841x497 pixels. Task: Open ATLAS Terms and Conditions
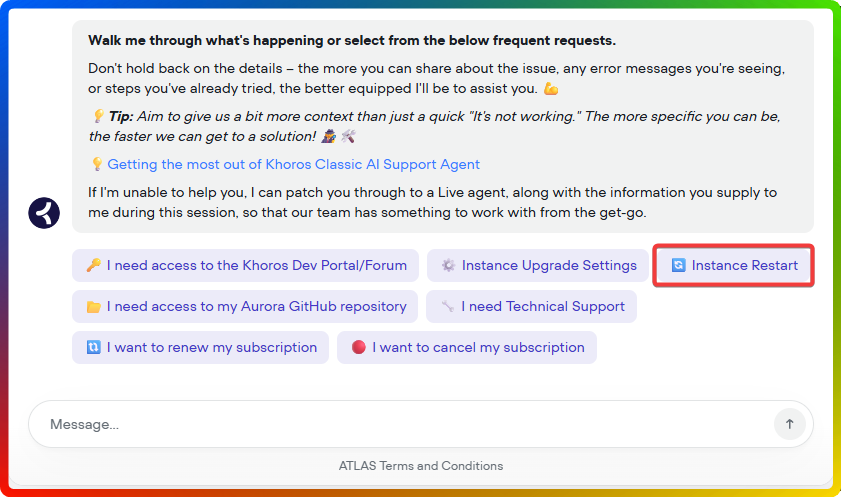pyautogui.click(x=421, y=466)
